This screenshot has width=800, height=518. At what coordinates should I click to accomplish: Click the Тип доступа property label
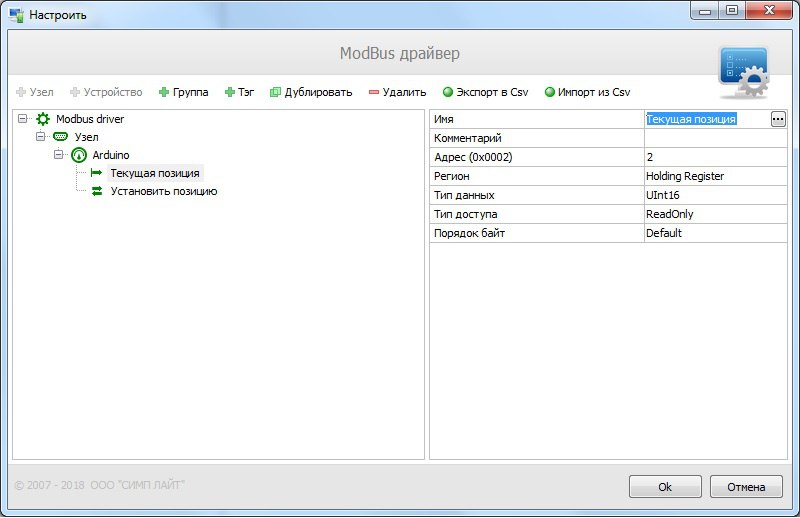465,214
